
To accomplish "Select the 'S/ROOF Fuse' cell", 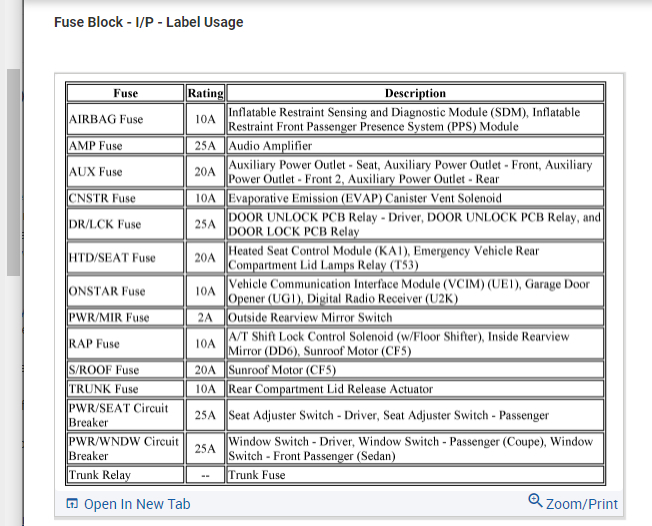I will tap(125, 370).
